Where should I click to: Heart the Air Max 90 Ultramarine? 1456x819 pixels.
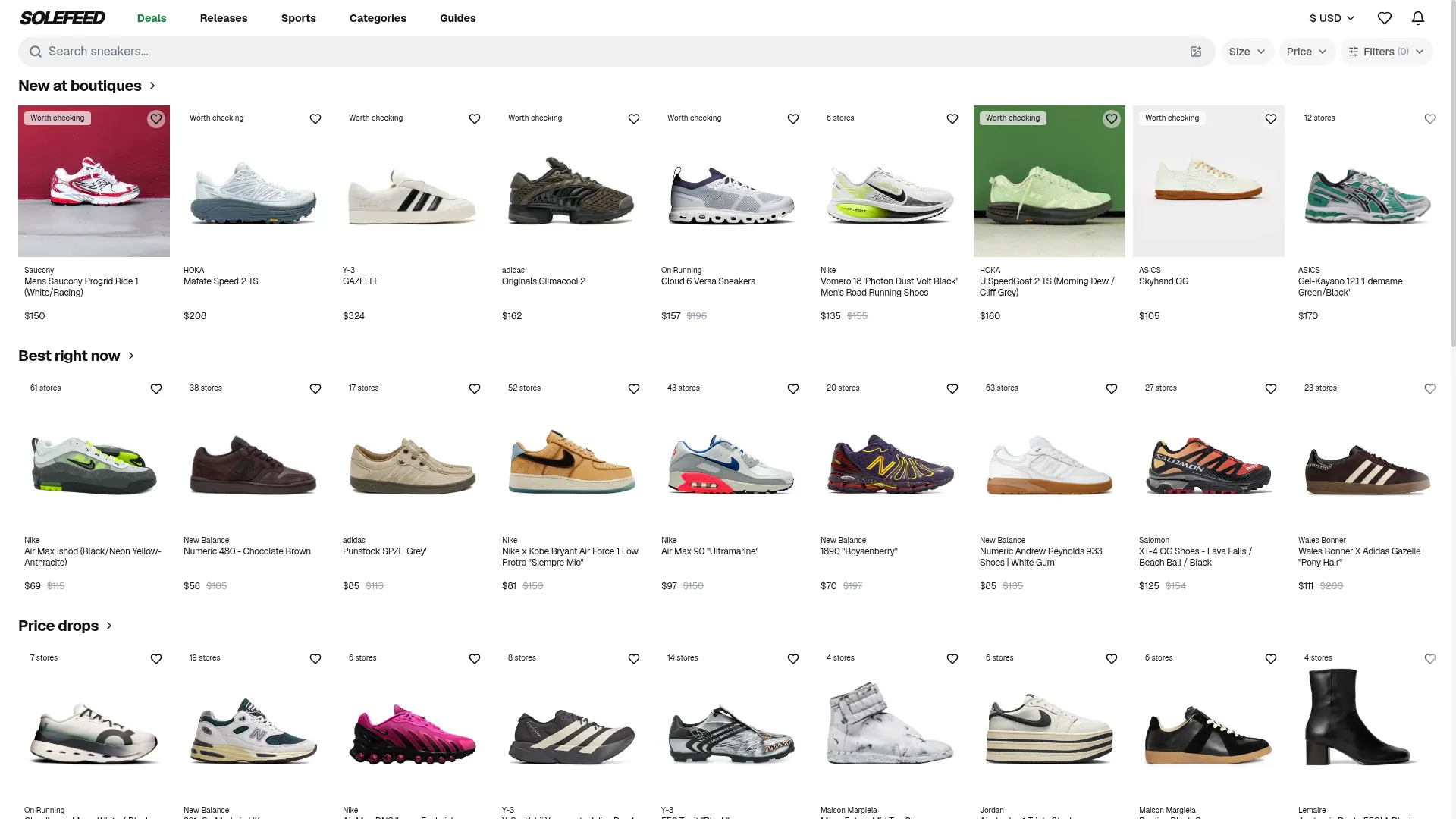793,389
